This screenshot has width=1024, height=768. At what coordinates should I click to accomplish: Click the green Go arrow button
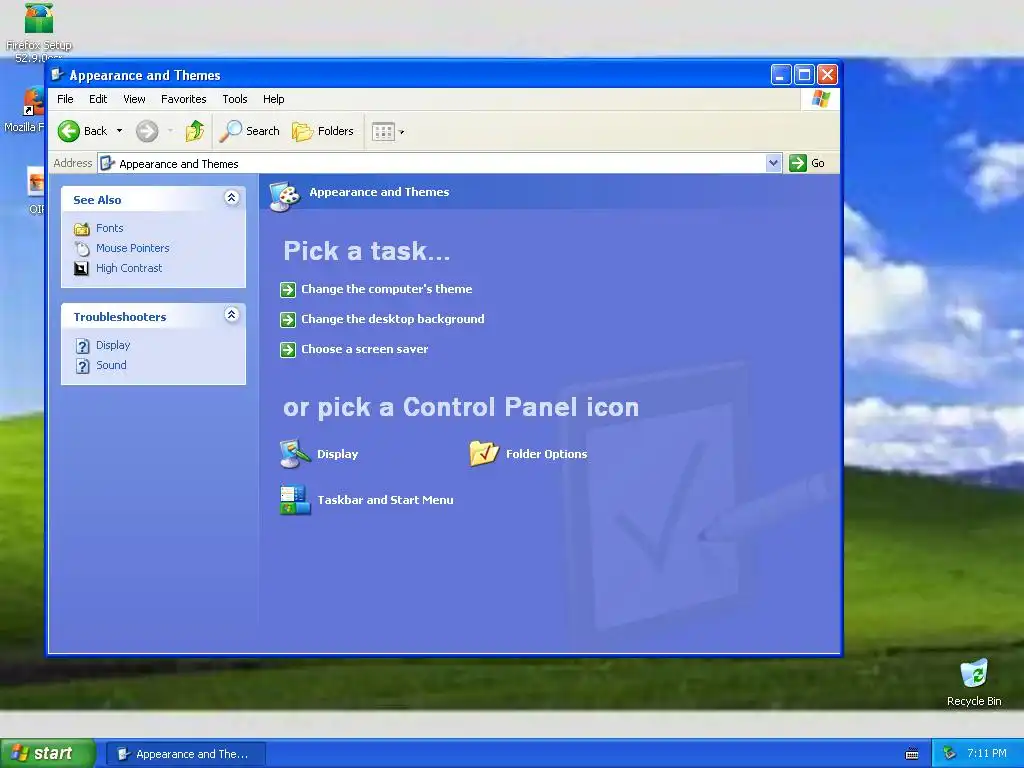[798, 163]
